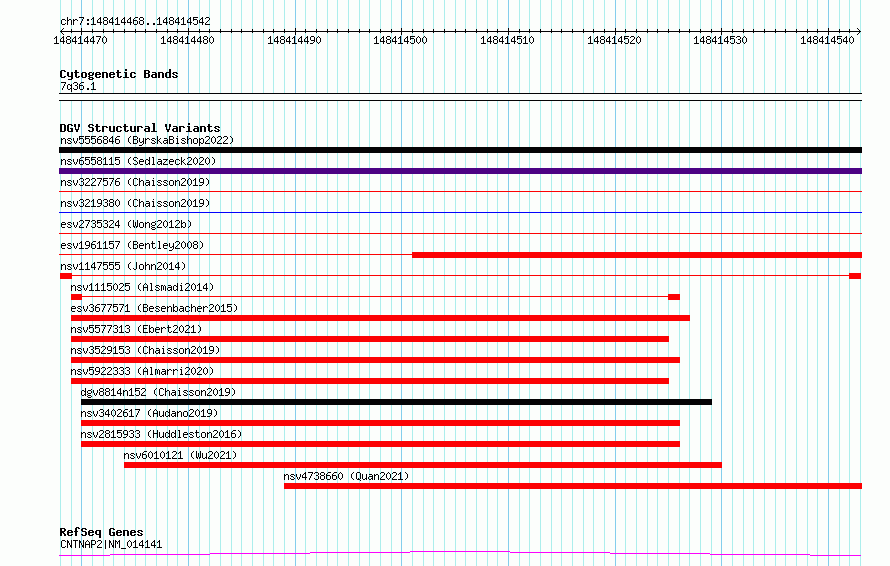Select the thick red esv1961157 bar segment

pos(637,255)
